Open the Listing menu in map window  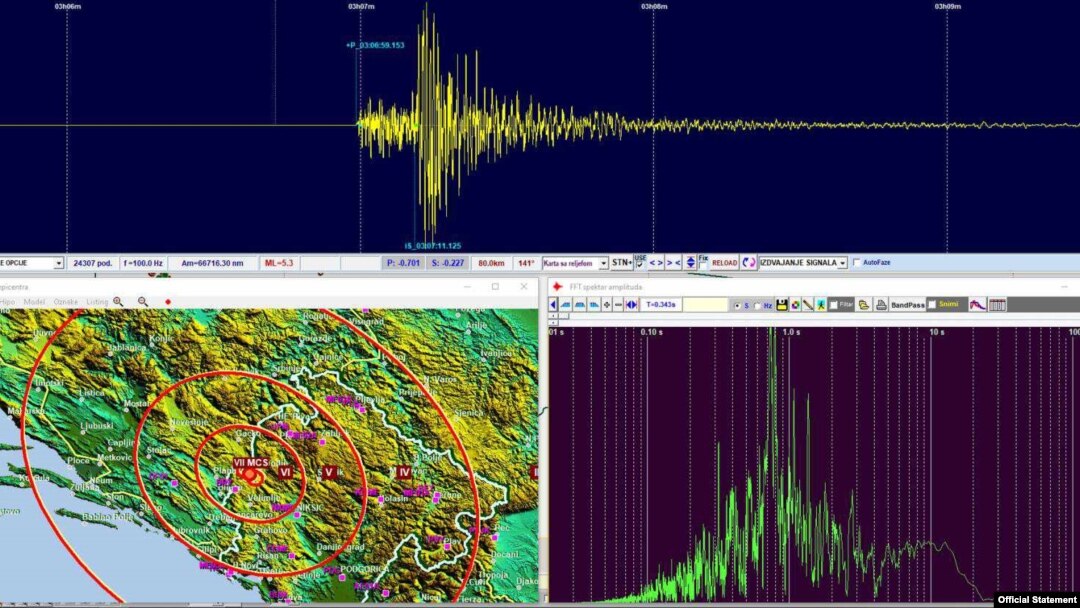click(x=96, y=302)
